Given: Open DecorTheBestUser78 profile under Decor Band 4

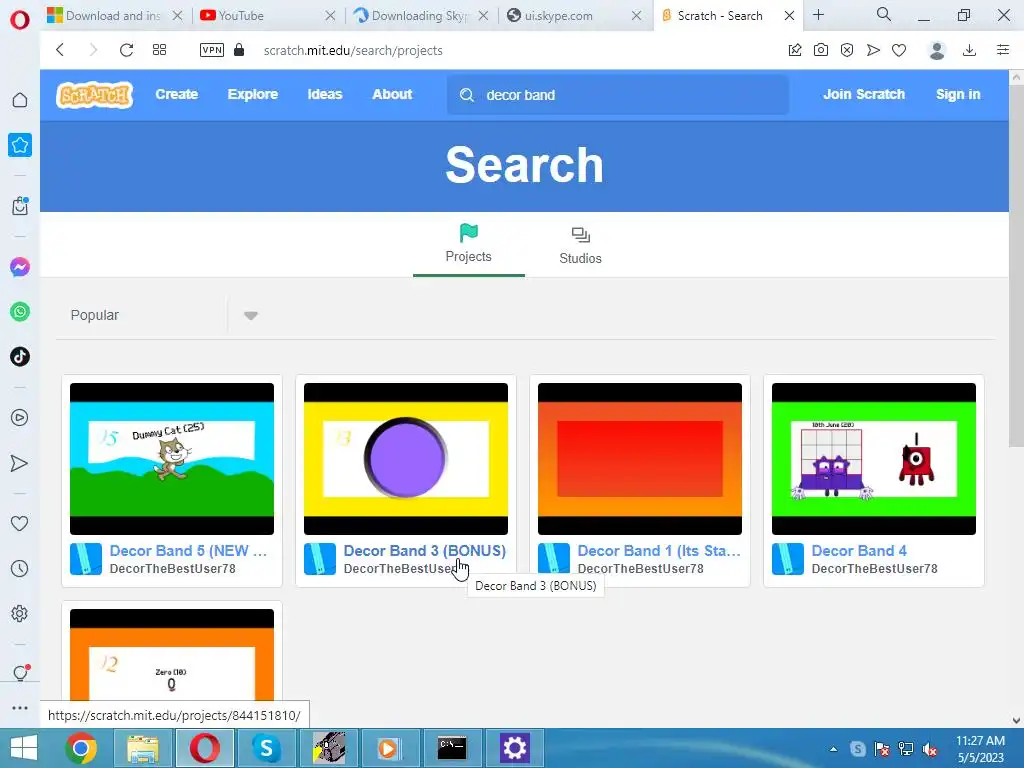Looking at the screenshot, I should coord(874,569).
